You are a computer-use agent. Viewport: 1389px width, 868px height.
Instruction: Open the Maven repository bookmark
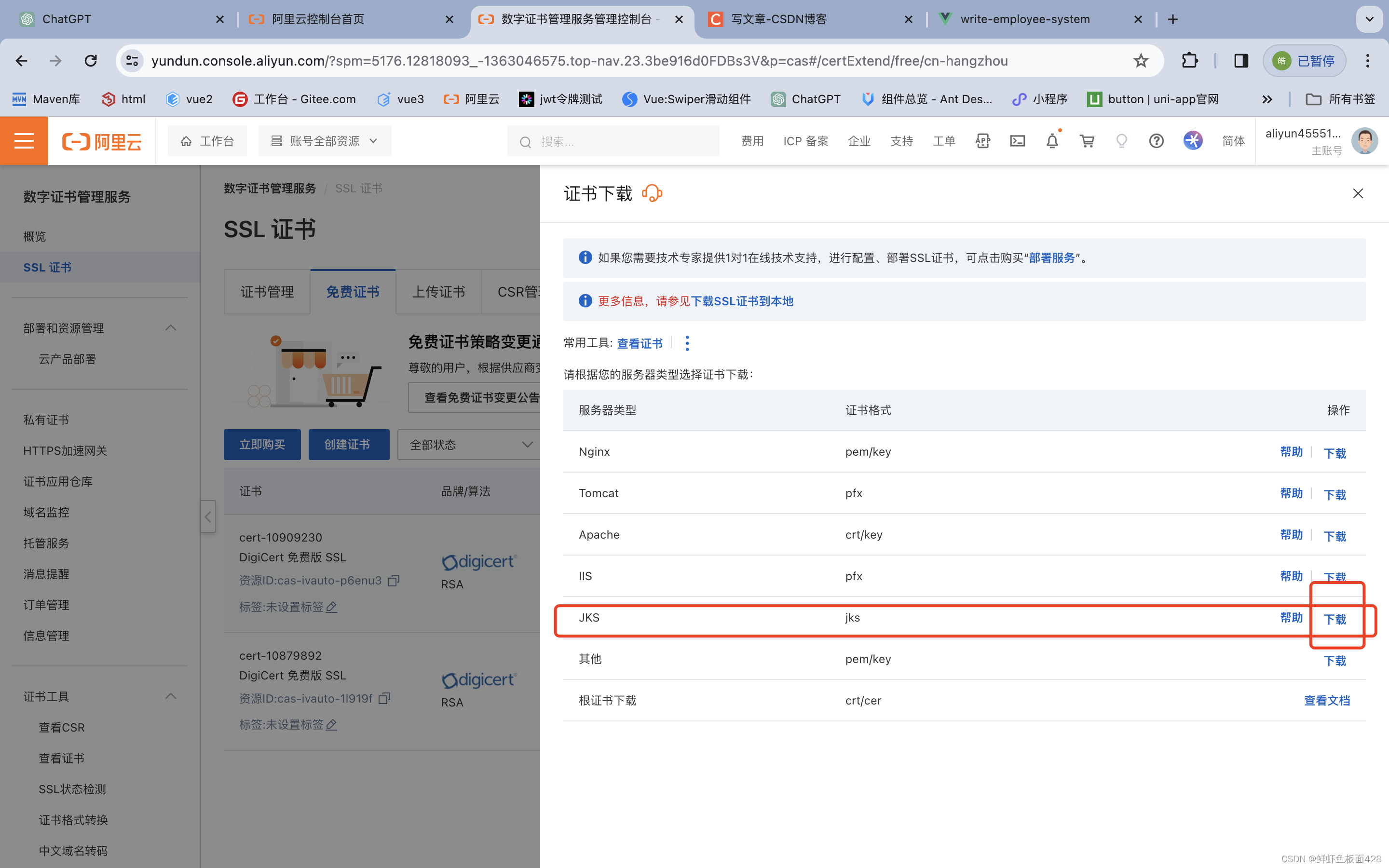(46, 100)
